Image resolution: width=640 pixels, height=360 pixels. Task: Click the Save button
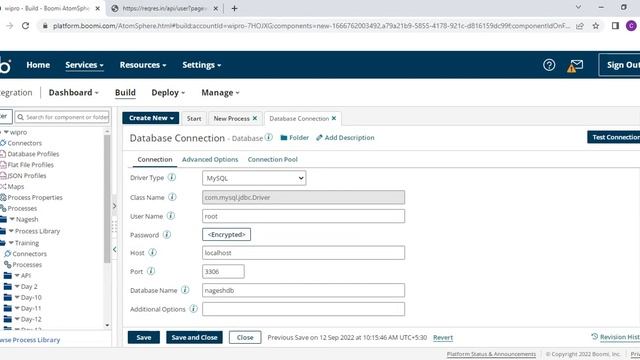point(144,337)
